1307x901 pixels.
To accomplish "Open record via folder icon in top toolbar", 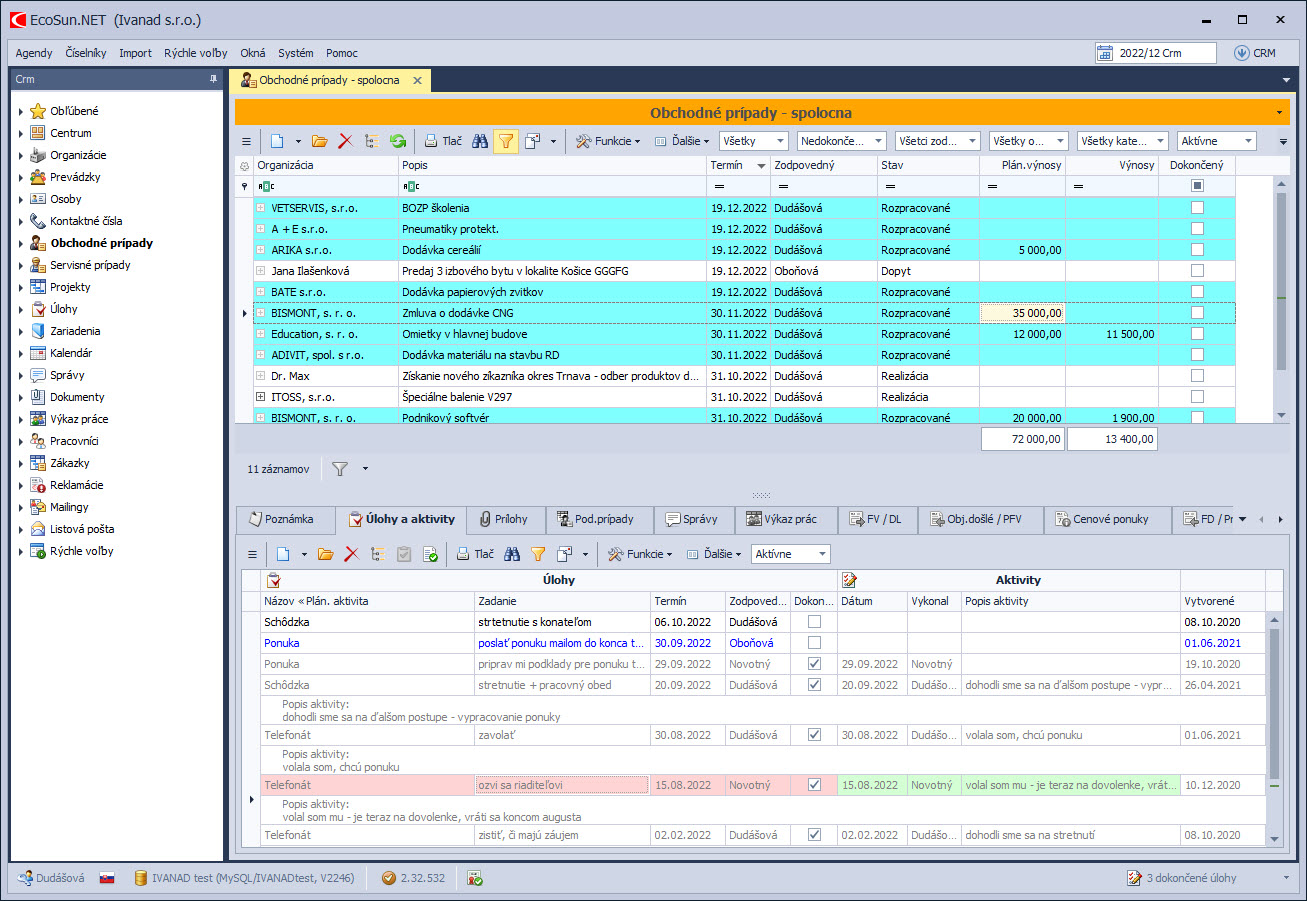I will point(319,141).
